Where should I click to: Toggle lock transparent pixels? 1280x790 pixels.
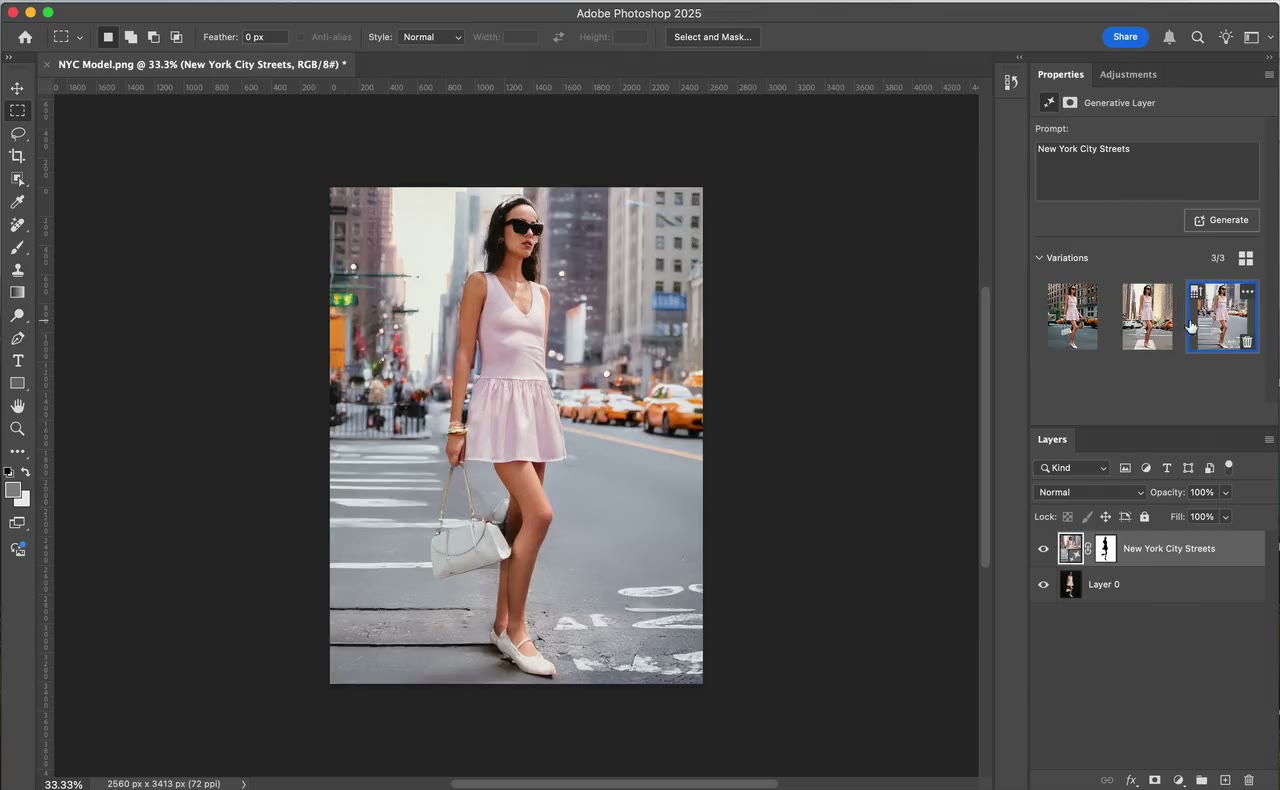click(1067, 517)
